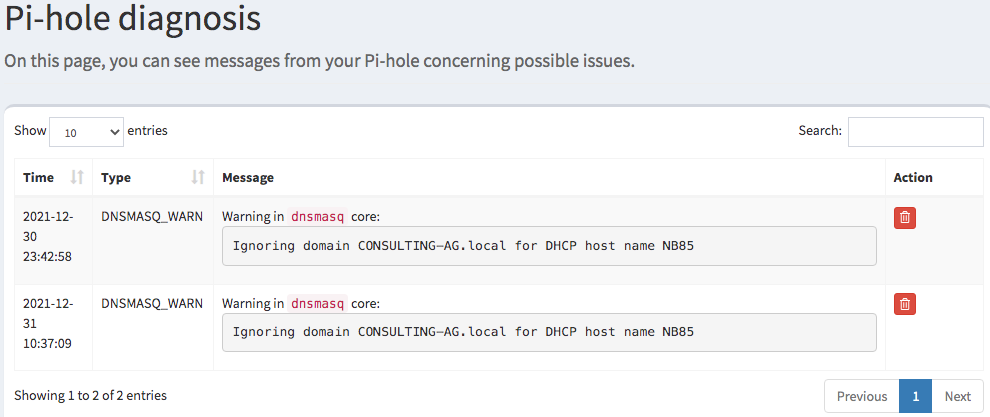Click into the Search input field

pyautogui.click(x=915, y=132)
